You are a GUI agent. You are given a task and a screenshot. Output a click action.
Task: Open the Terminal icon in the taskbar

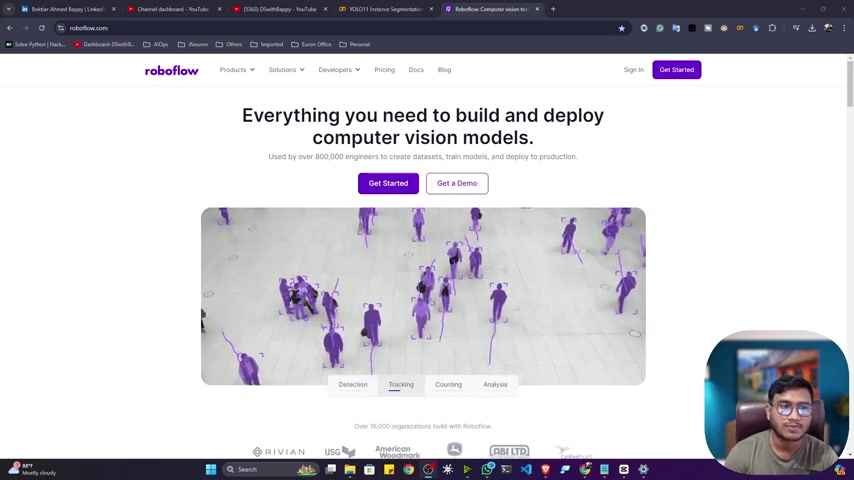point(506,469)
